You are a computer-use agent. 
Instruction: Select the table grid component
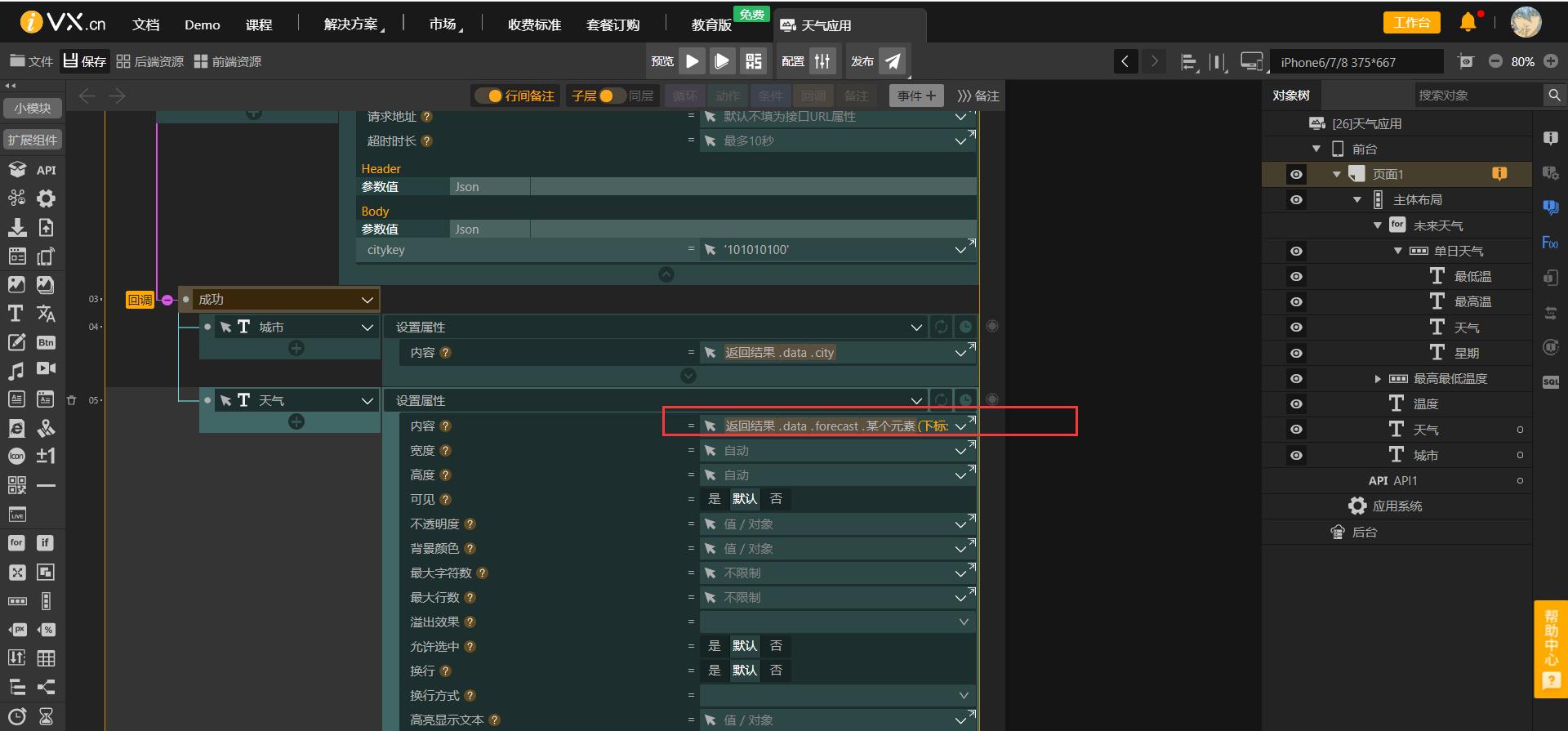tap(46, 658)
